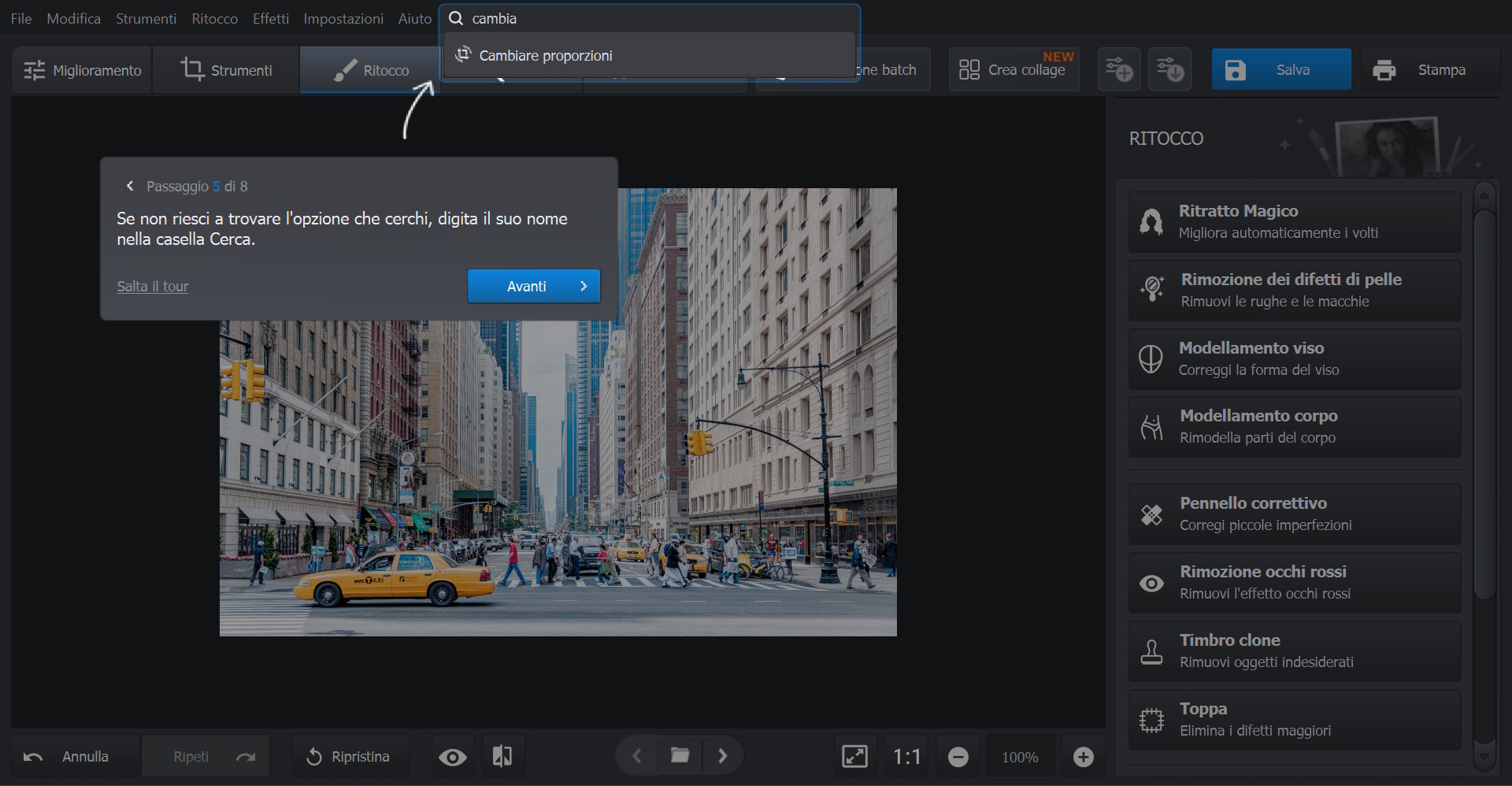Viewport: 1512px width, 786px height.
Task: Zoom out with the minus icon
Action: coord(958,757)
